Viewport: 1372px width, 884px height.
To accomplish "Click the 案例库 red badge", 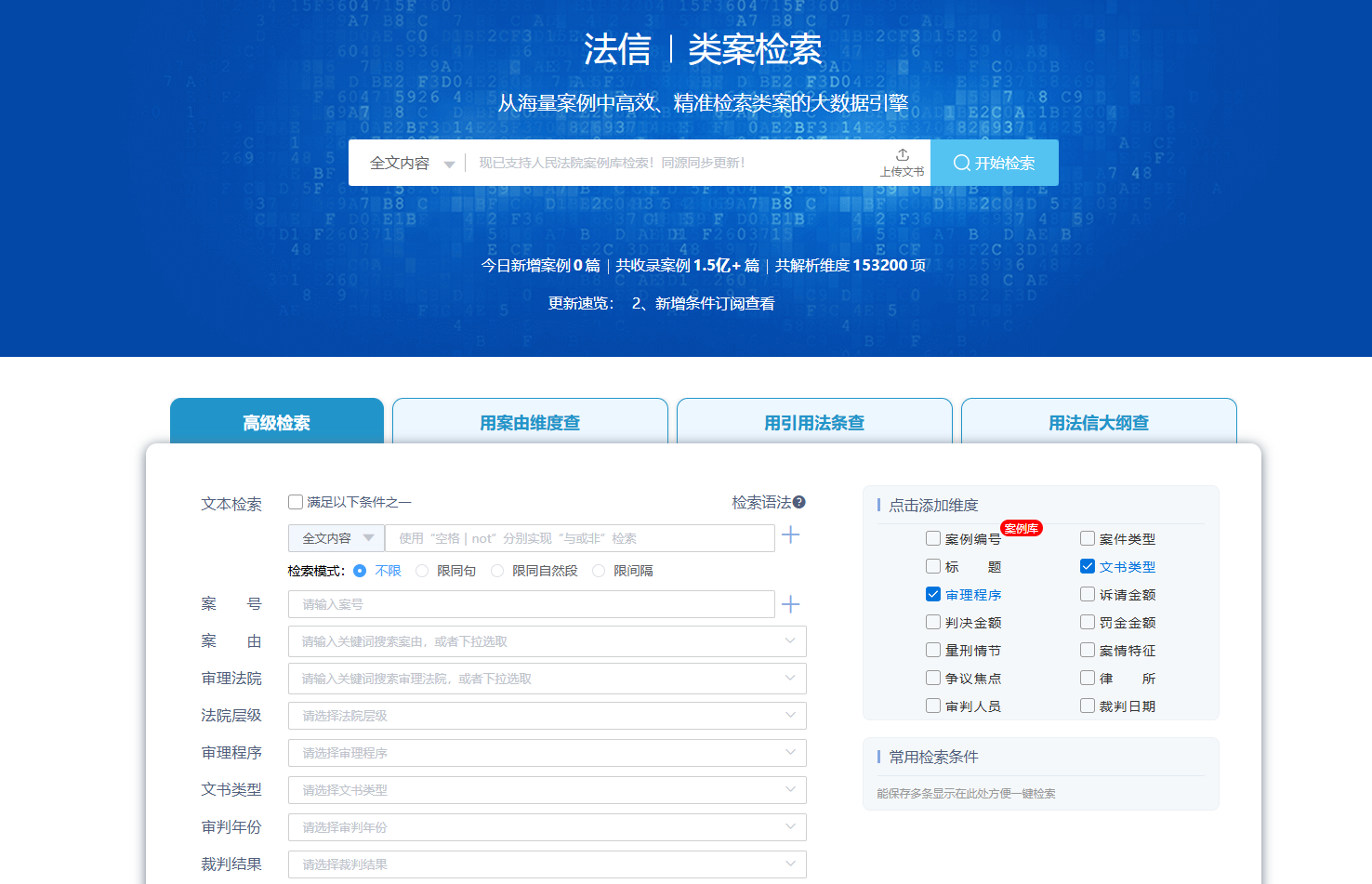I will click(1022, 528).
